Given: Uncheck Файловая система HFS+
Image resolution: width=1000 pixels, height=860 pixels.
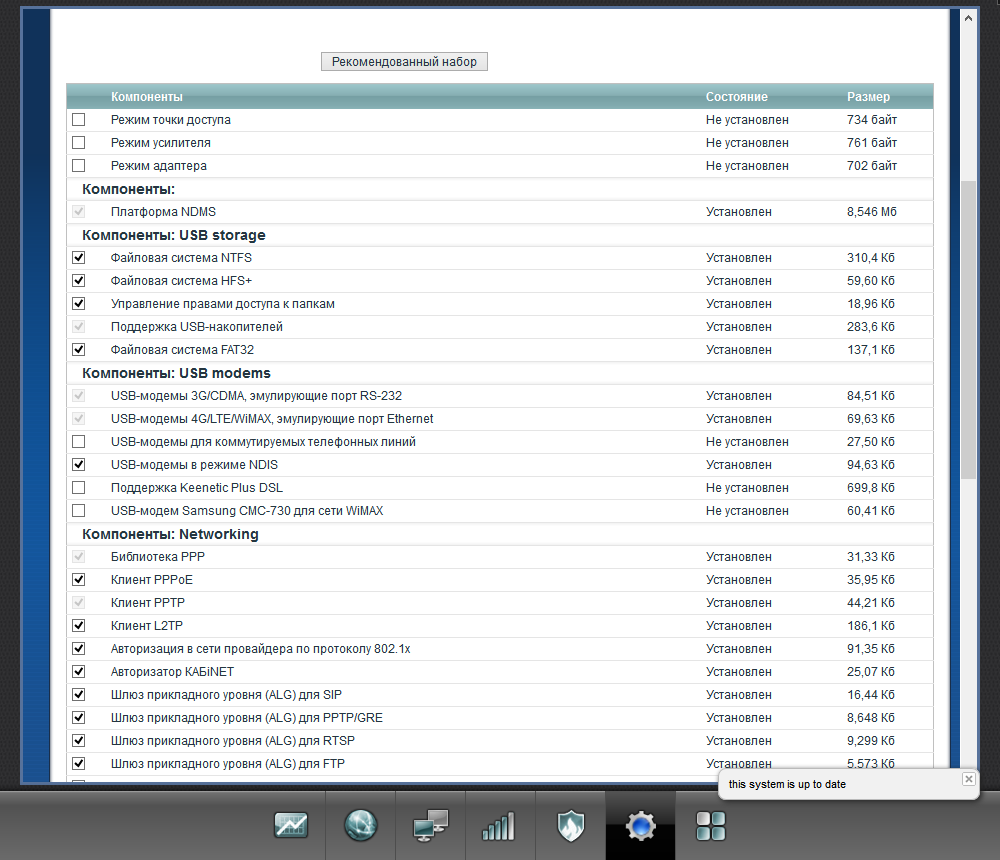Looking at the screenshot, I should [x=78, y=281].
